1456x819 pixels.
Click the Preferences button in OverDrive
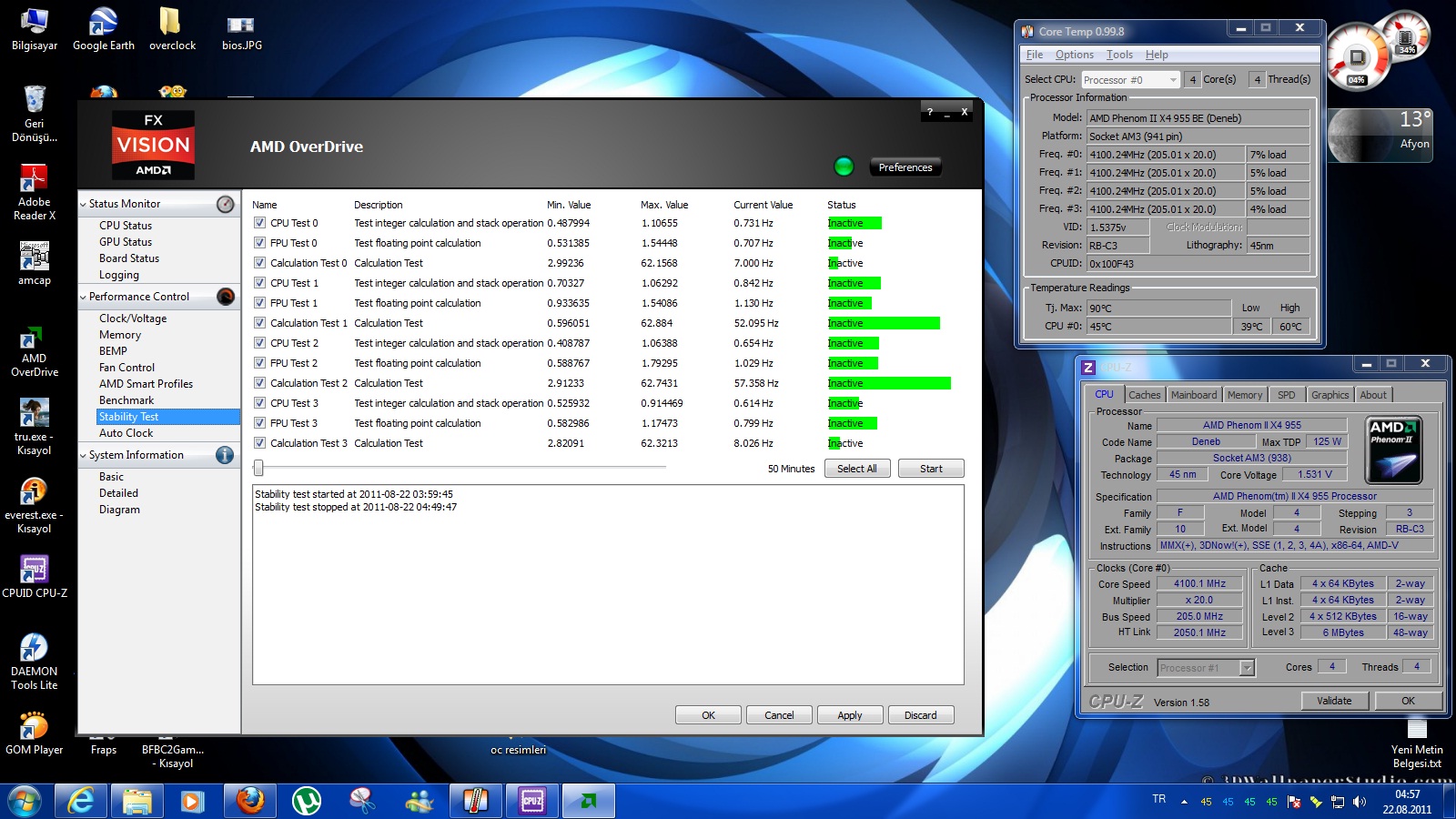pyautogui.click(x=905, y=167)
